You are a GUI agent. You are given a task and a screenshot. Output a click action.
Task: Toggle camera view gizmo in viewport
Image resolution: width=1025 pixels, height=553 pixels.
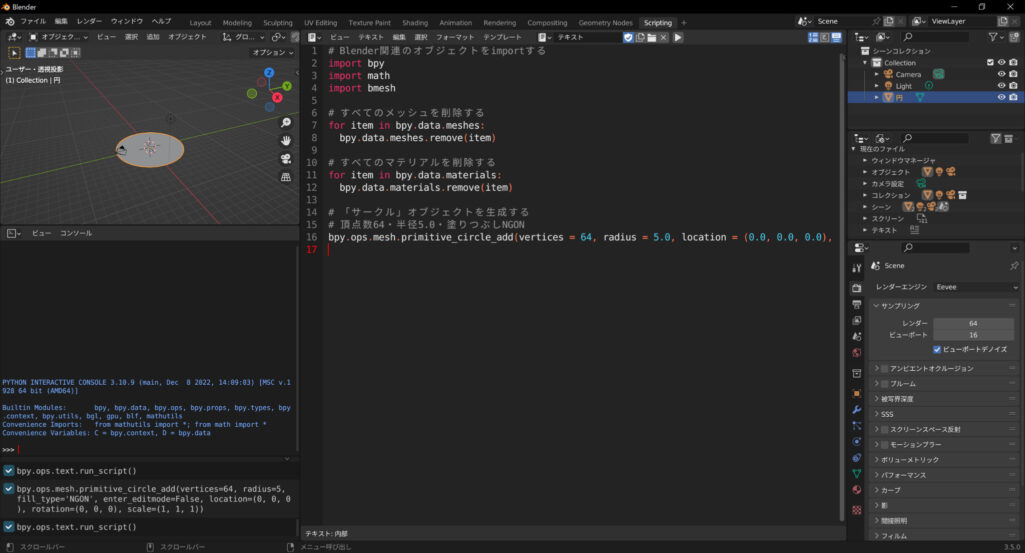286,159
